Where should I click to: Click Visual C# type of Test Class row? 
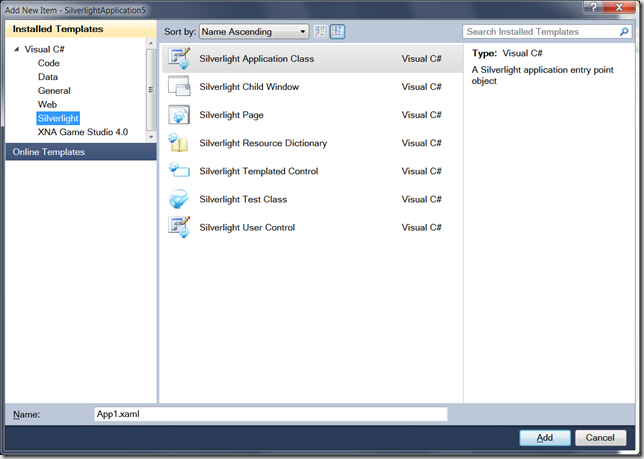[x=421, y=199]
